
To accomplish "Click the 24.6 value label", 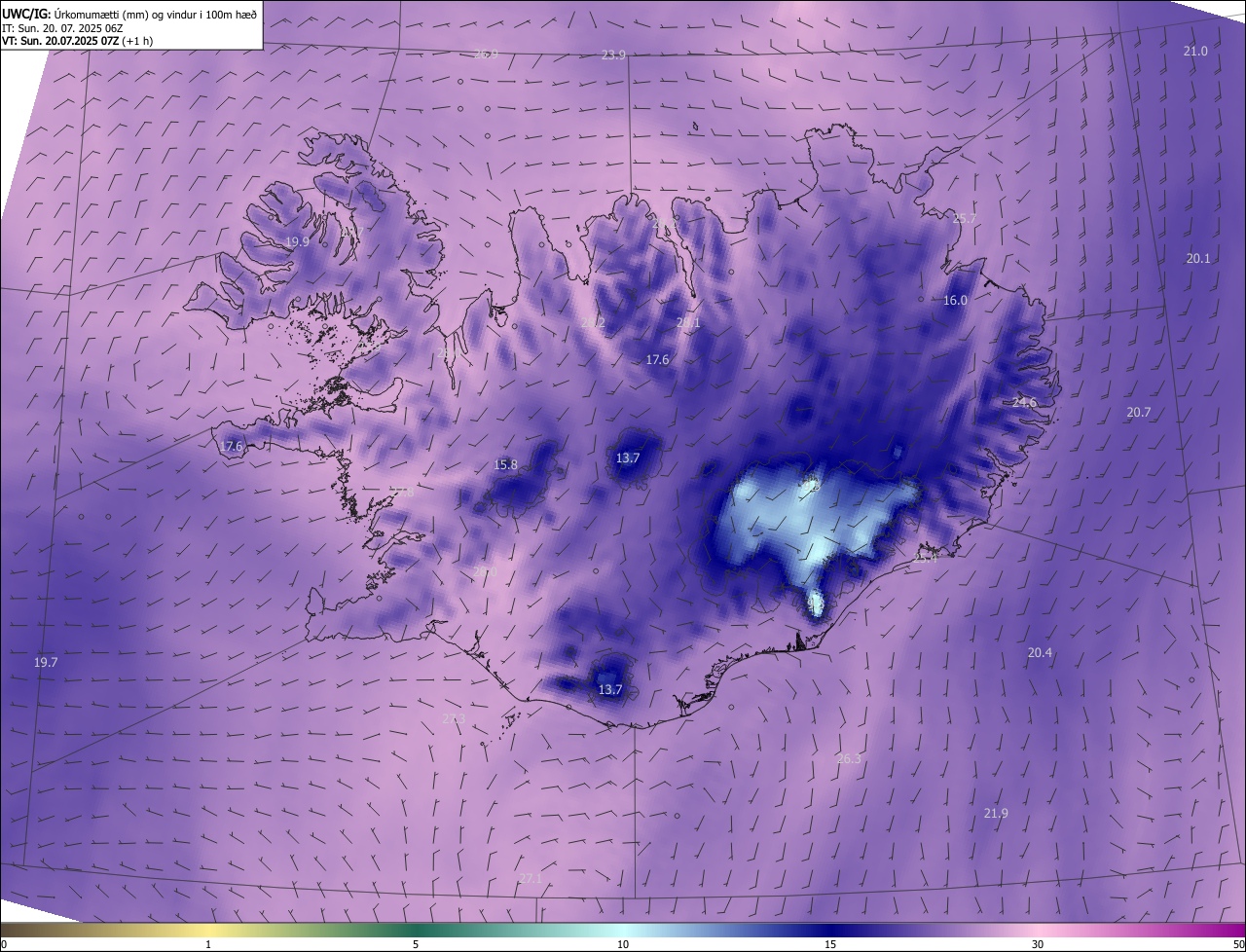I will click(x=1024, y=402).
